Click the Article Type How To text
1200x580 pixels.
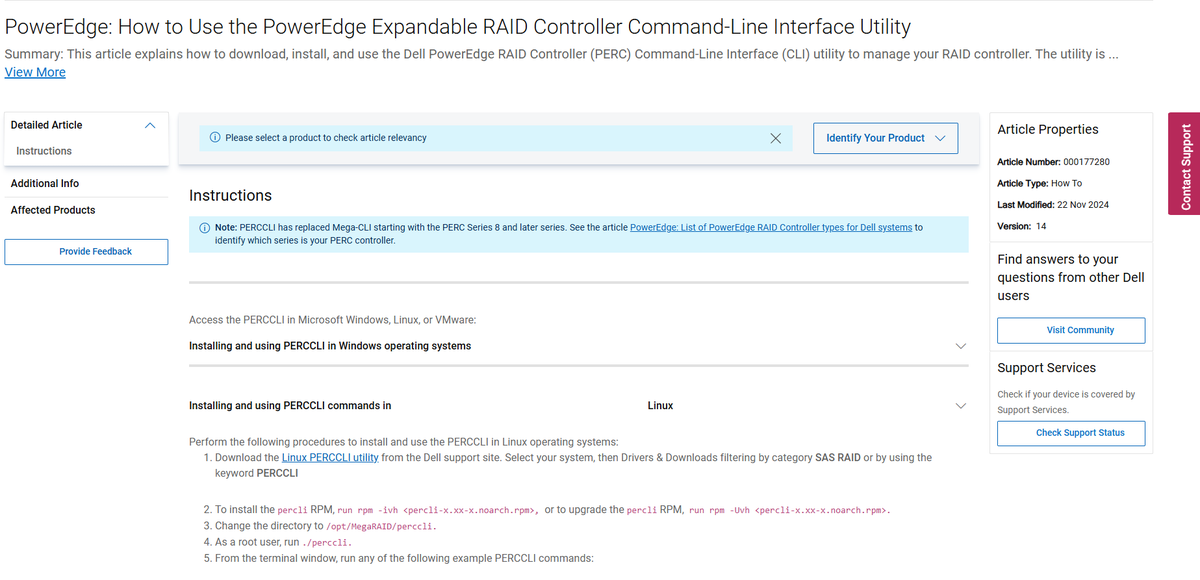point(1039,184)
